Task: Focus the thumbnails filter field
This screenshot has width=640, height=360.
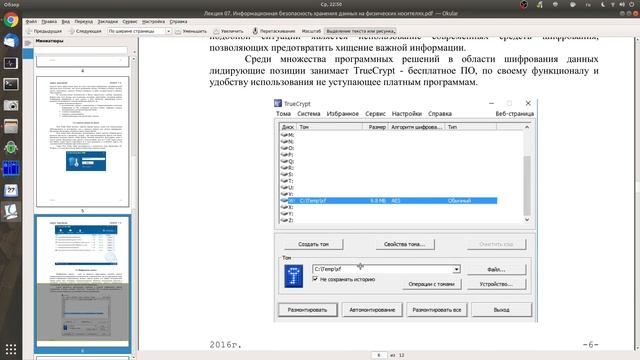Action: 81,51
